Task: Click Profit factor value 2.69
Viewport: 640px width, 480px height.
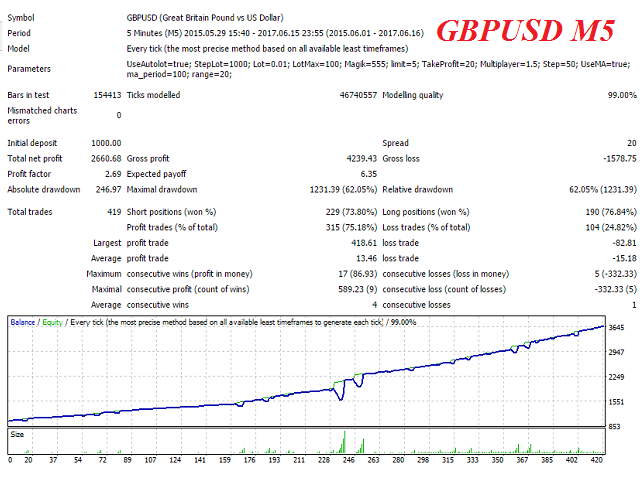Action: coord(113,174)
